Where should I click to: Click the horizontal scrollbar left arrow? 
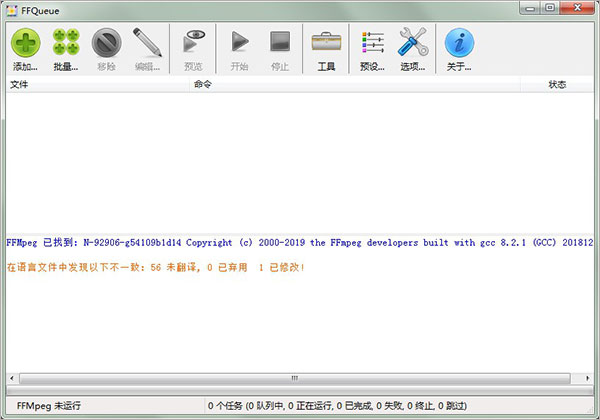(12, 378)
